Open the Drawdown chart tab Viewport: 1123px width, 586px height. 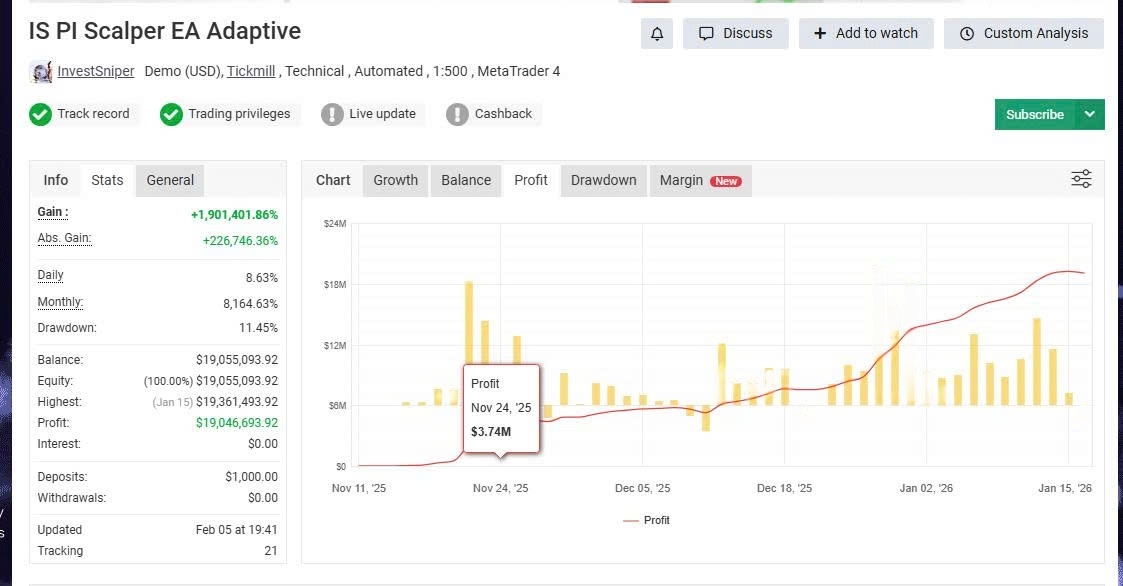pyautogui.click(x=603, y=180)
